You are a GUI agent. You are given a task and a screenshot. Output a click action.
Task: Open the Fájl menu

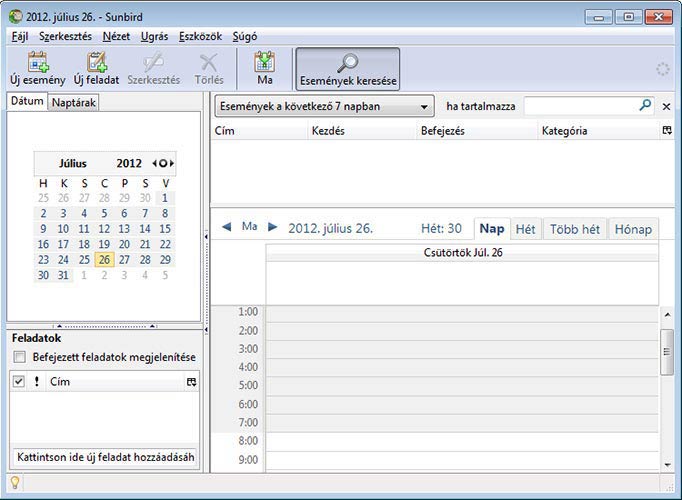pyautogui.click(x=20, y=36)
